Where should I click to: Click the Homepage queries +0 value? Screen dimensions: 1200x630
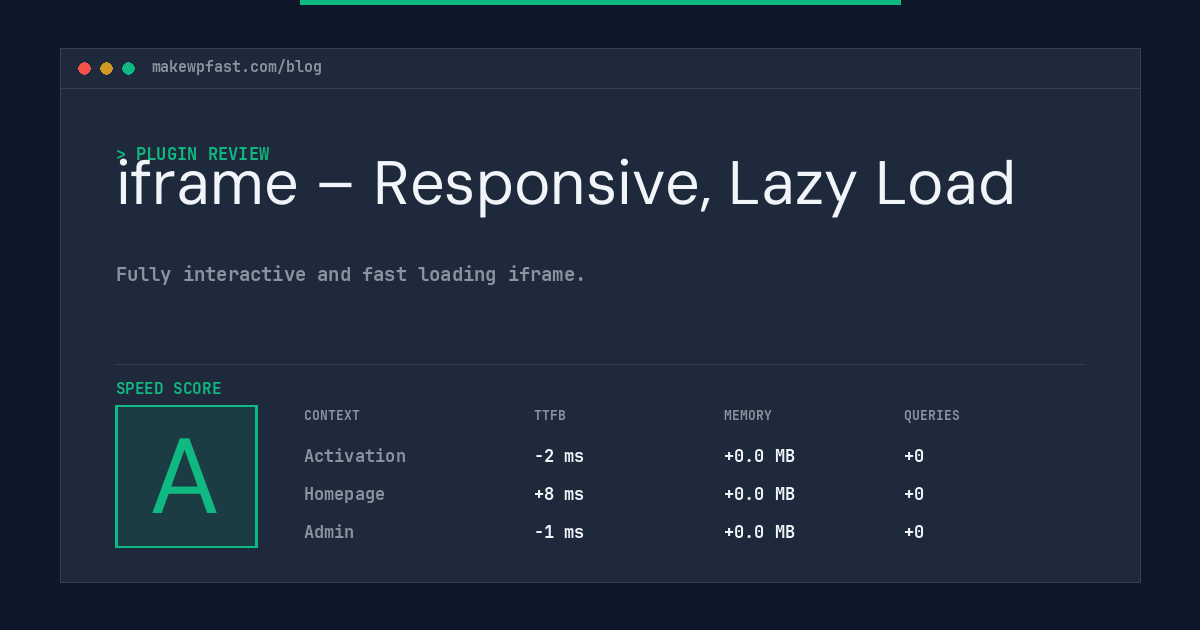(x=914, y=494)
